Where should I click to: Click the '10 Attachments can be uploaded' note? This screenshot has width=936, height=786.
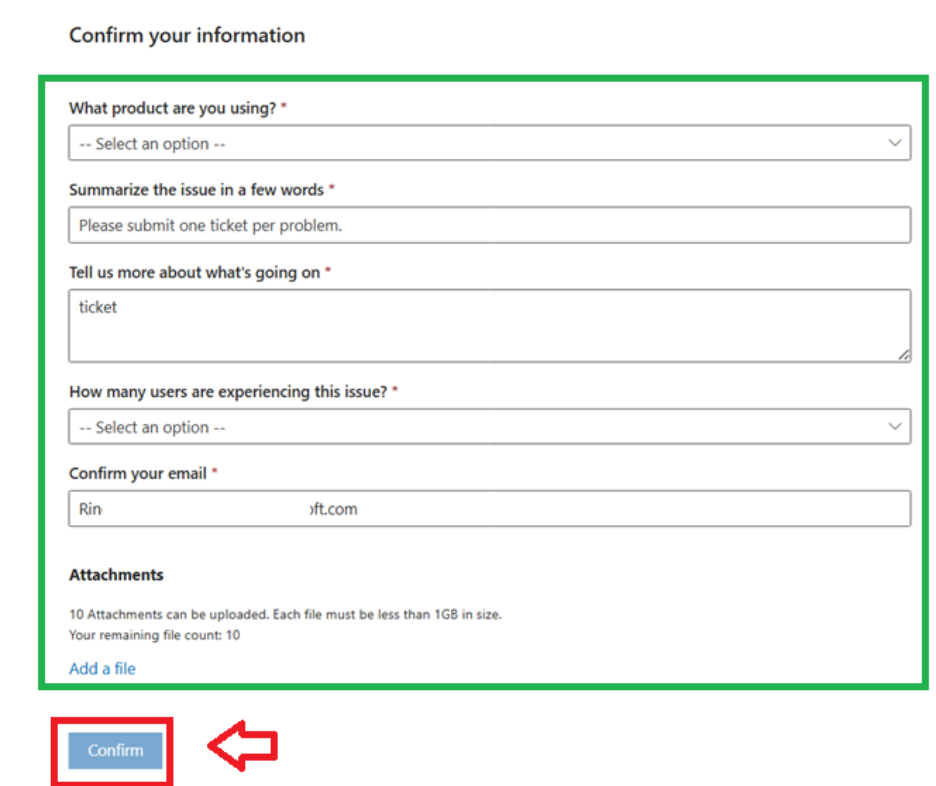285,614
